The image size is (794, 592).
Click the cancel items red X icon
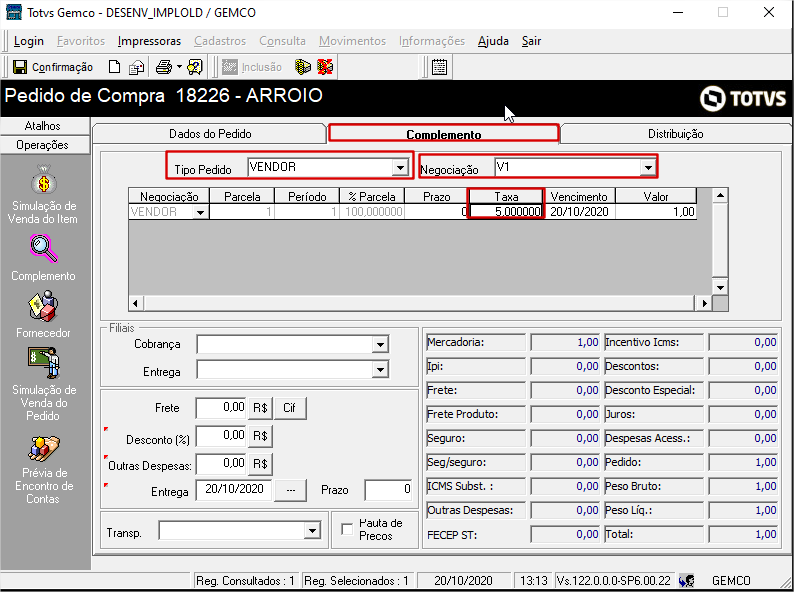coord(325,67)
